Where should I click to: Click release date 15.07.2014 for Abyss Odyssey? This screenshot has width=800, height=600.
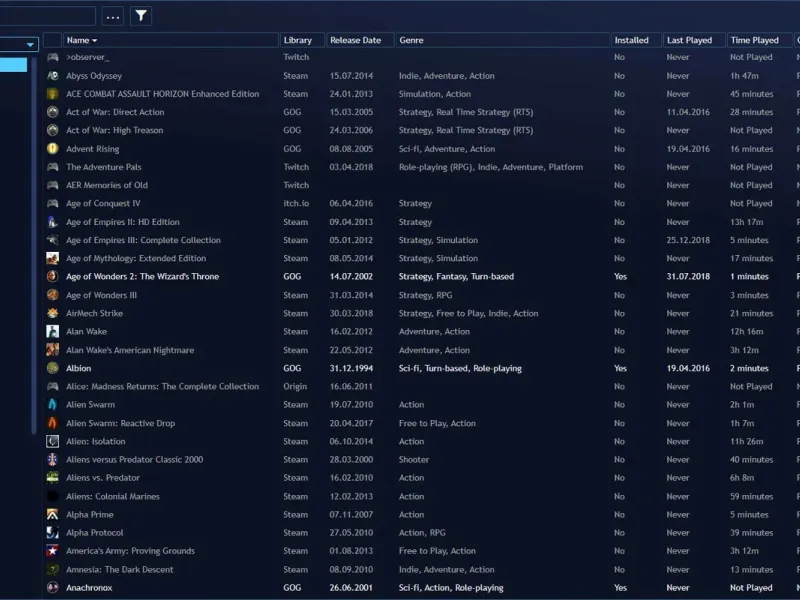(351, 76)
